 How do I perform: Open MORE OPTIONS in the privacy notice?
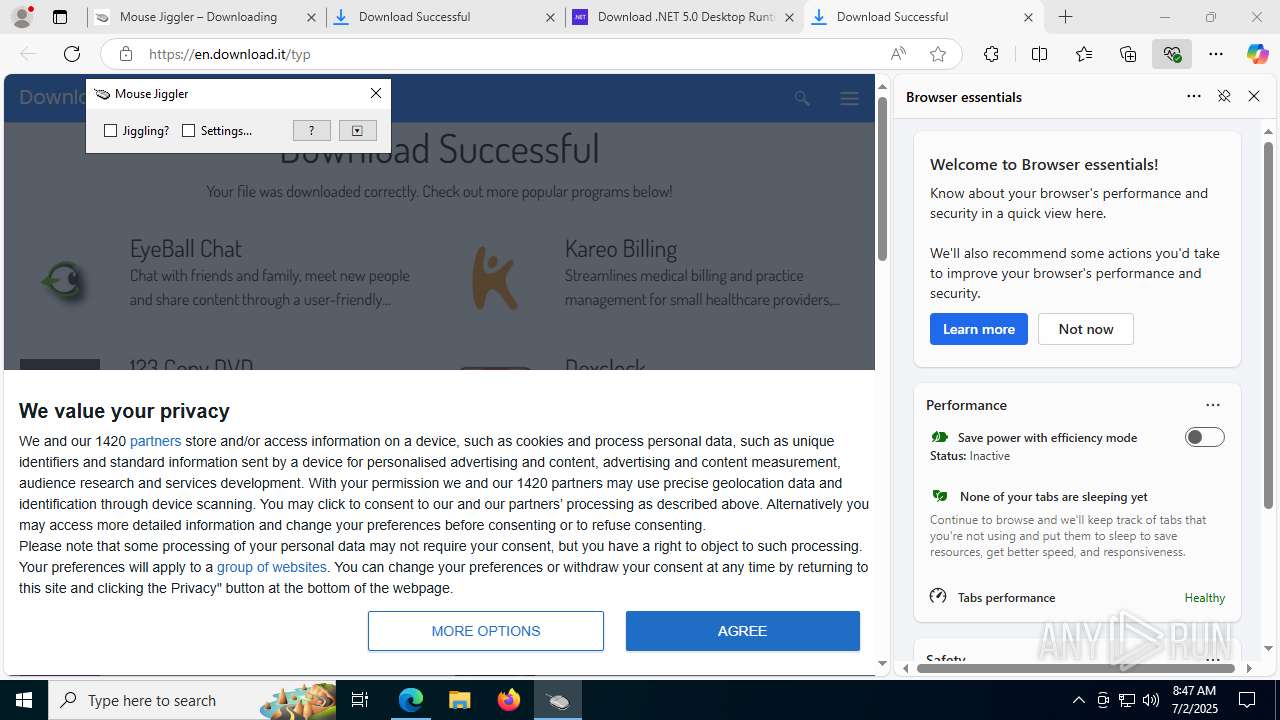[x=486, y=631]
